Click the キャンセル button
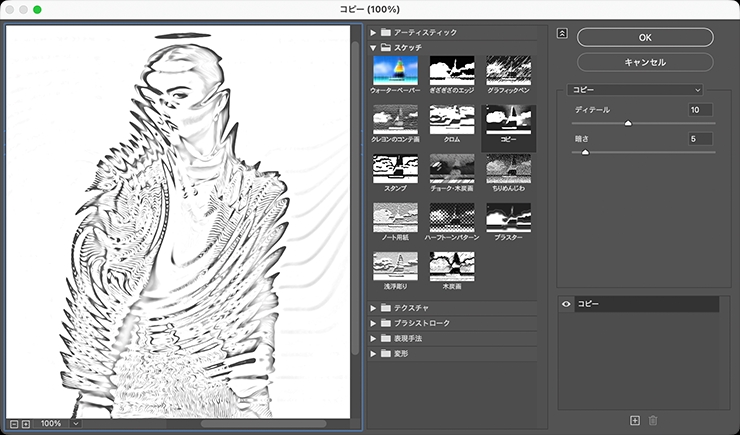The height and width of the screenshot is (435, 740). tap(644, 61)
